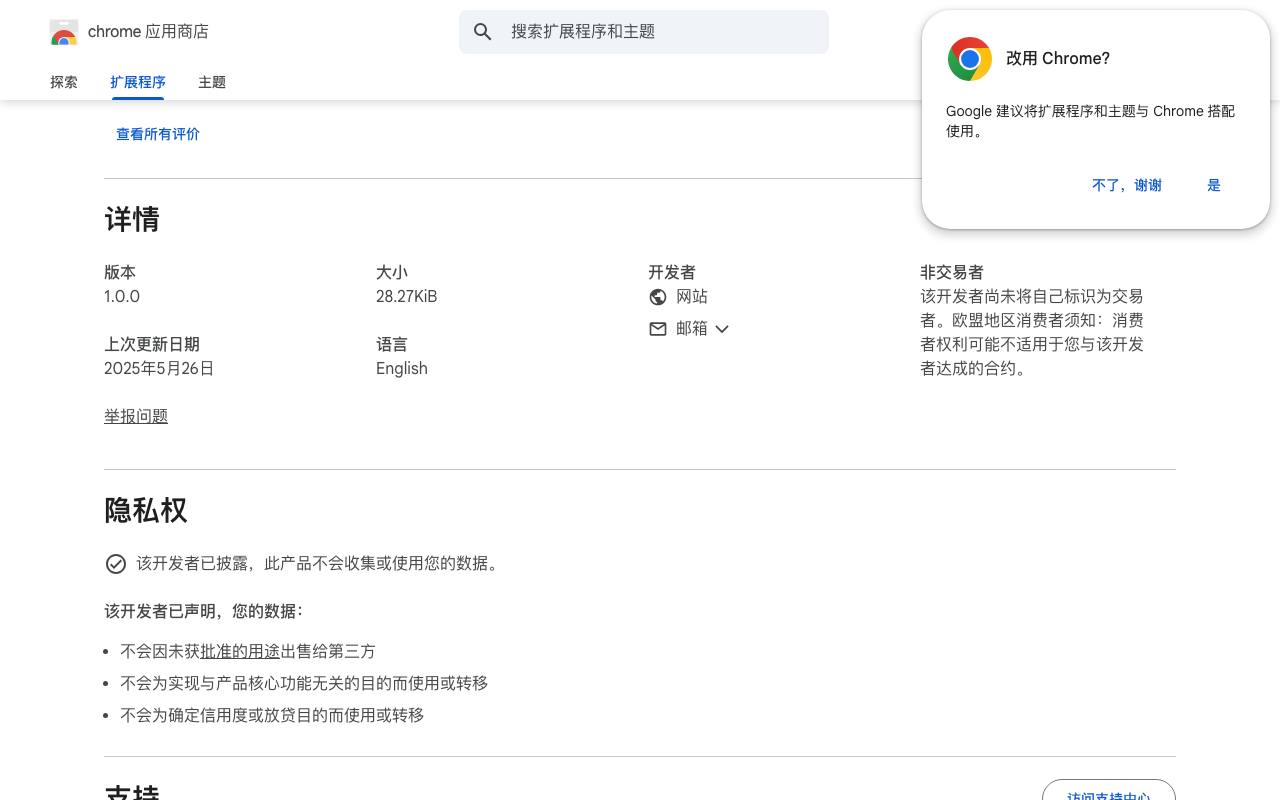Click the 大小 label
The height and width of the screenshot is (800, 1280).
tap(392, 273)
